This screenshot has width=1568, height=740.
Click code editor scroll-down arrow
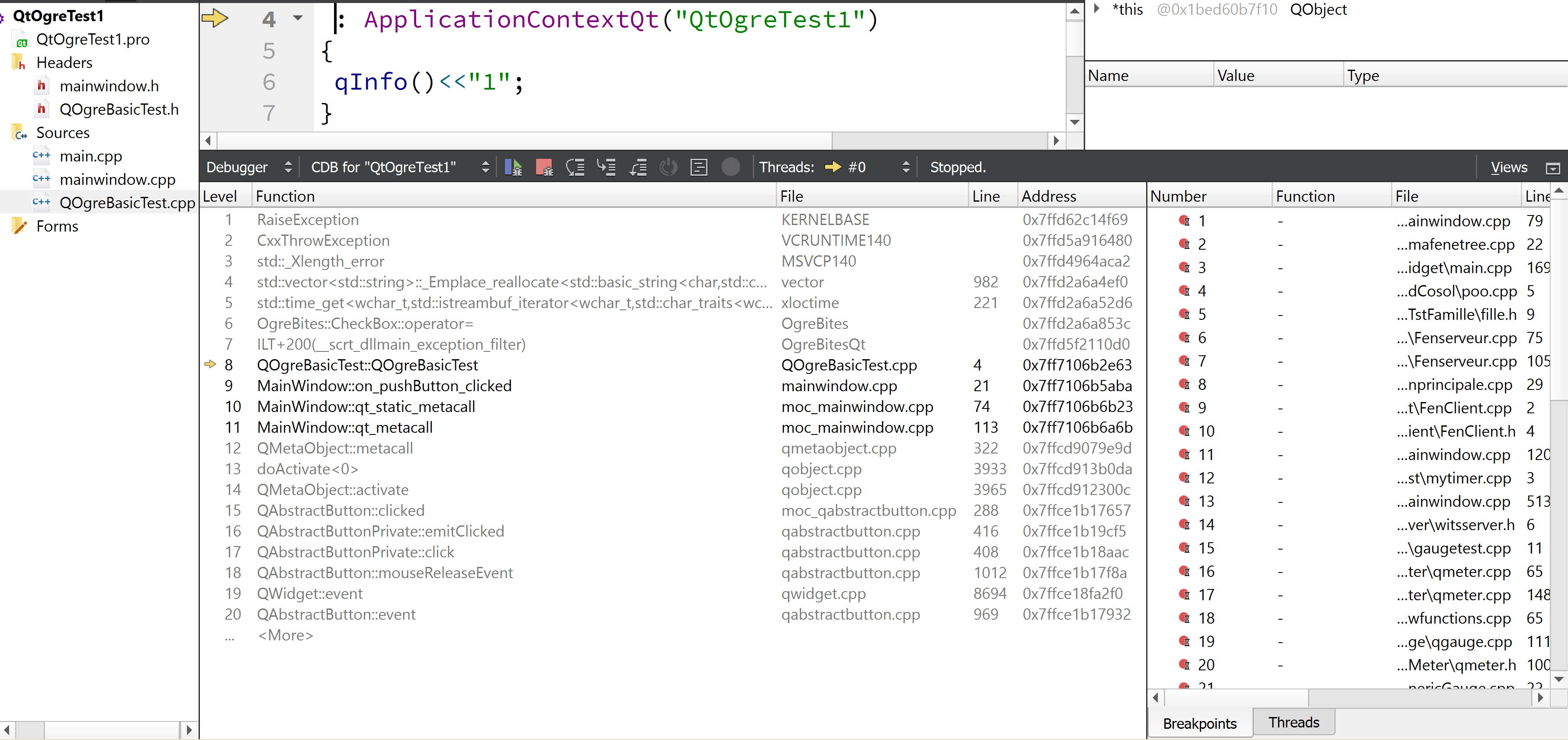[x=1075, y=122]
